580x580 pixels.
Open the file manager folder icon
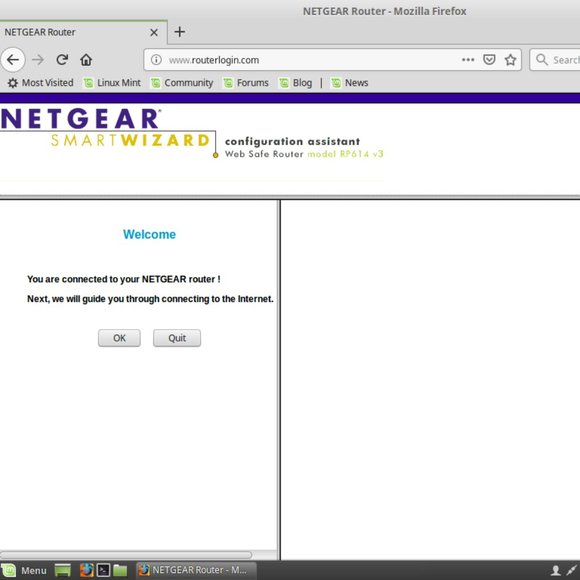coord(120,570)
